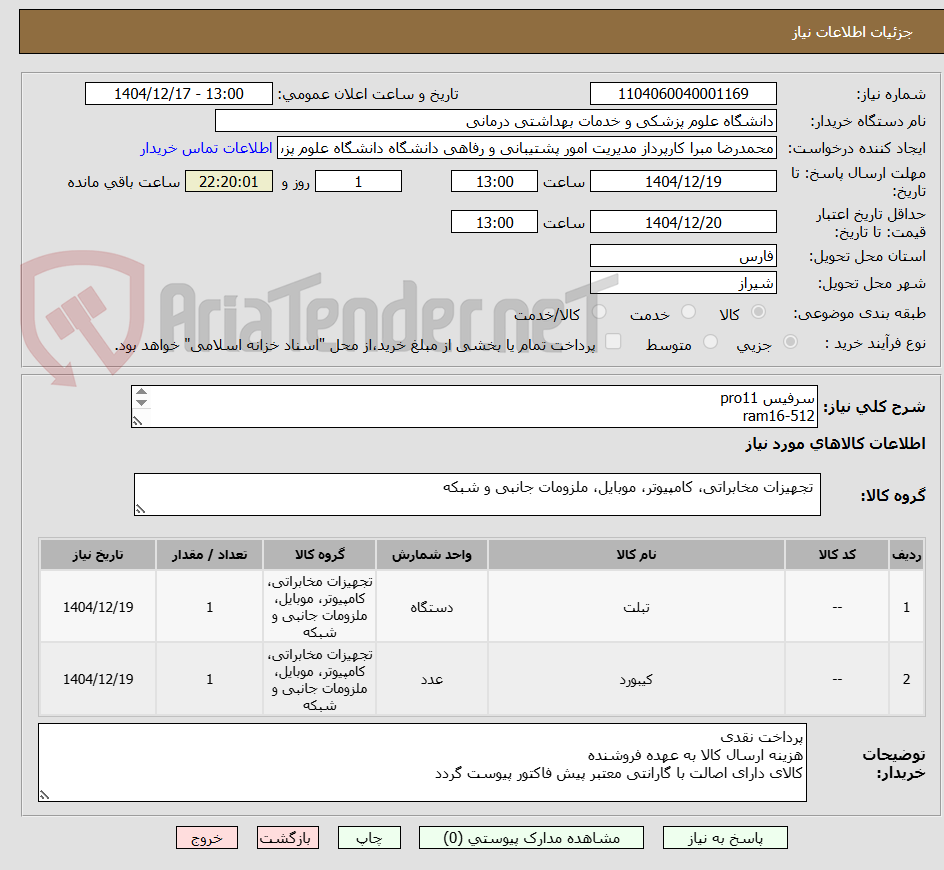Click the نام دستگاه خریدار field
Viewport: 944px width, 870px height.
[x=495, y=121]
